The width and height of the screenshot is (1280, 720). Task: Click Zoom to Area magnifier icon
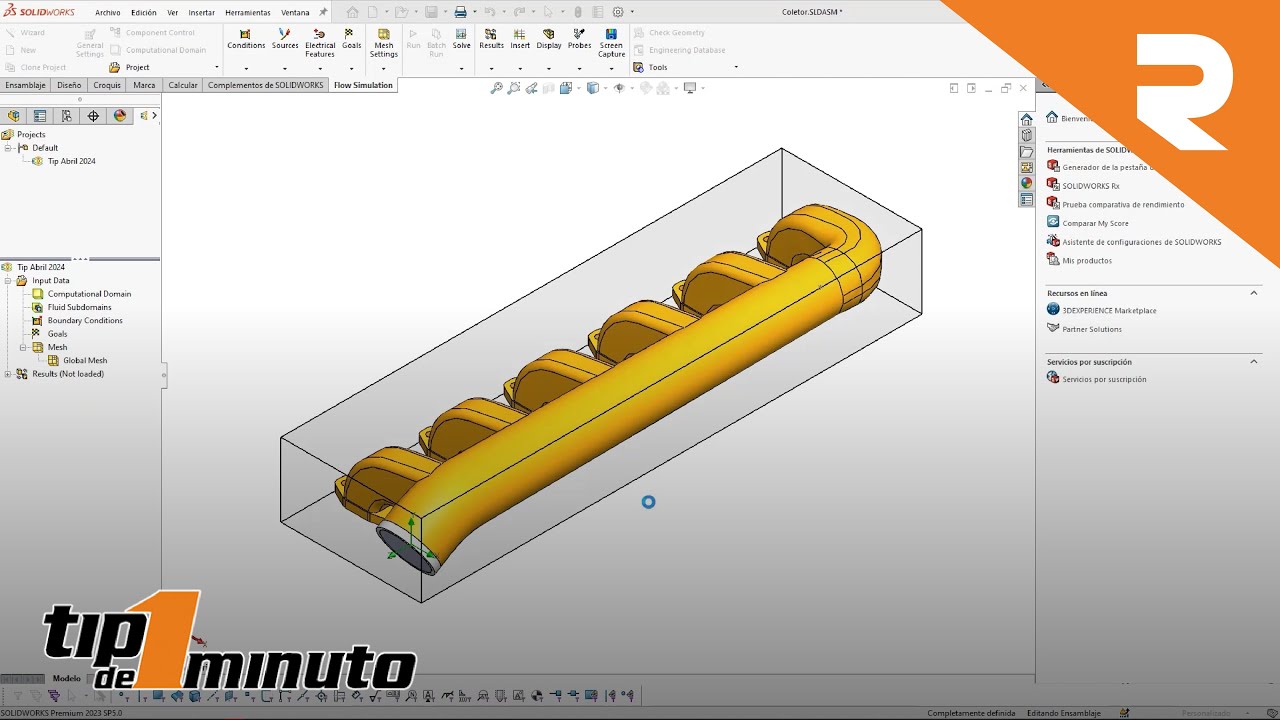514,88
